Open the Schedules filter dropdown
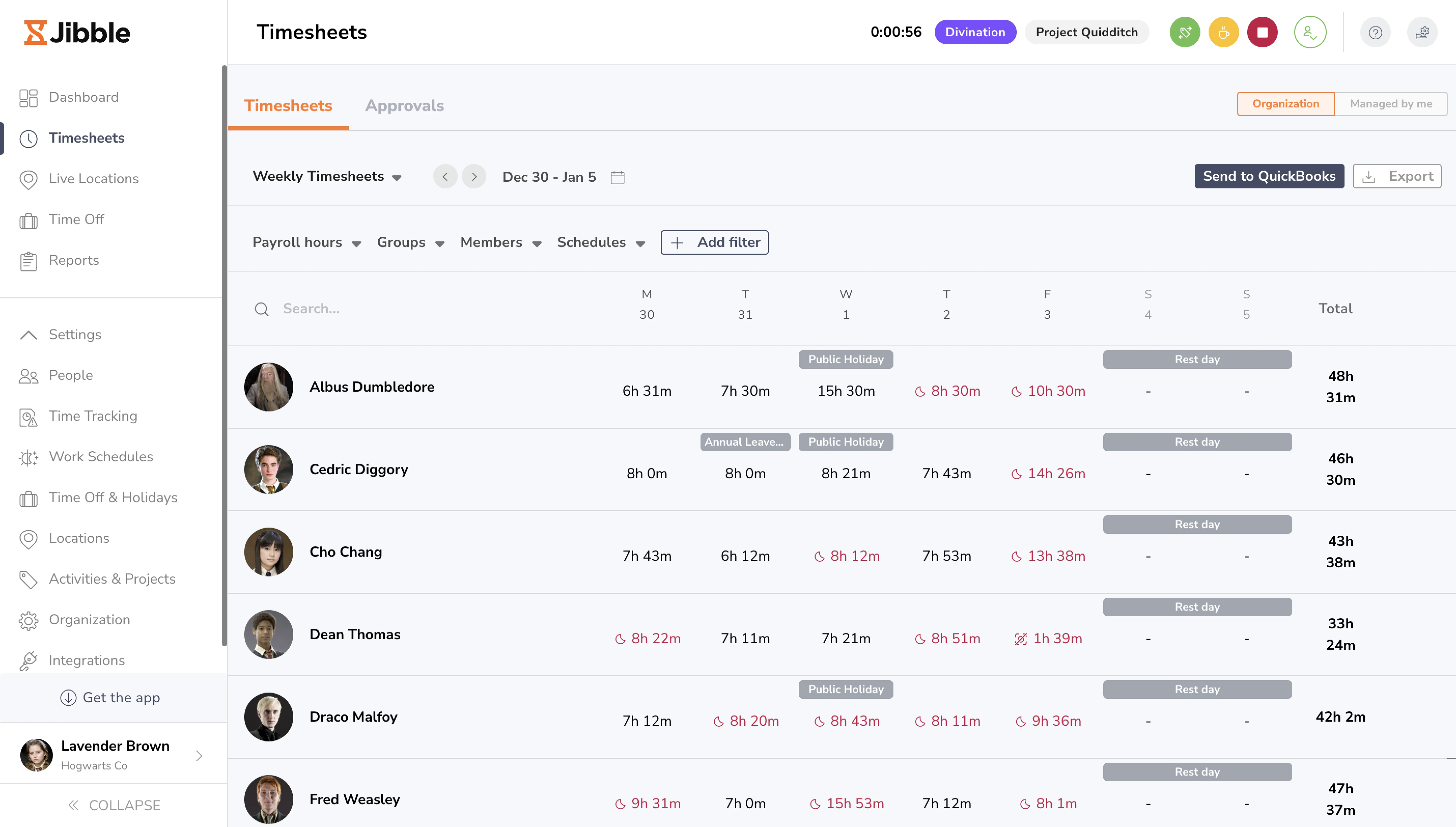Screen dimensions: 1456x827 point(600,243)
